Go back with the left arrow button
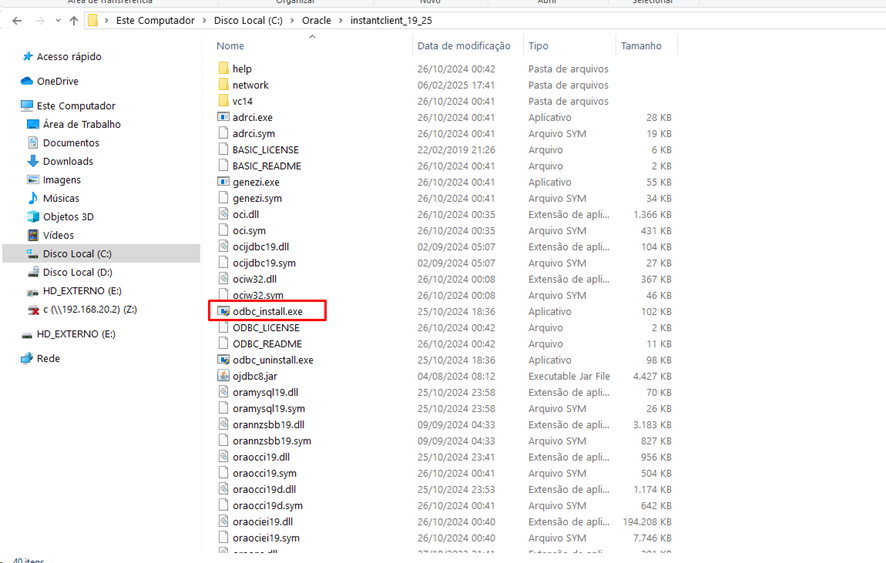This screenshot has height=563, width=886. tap(17, 21)
